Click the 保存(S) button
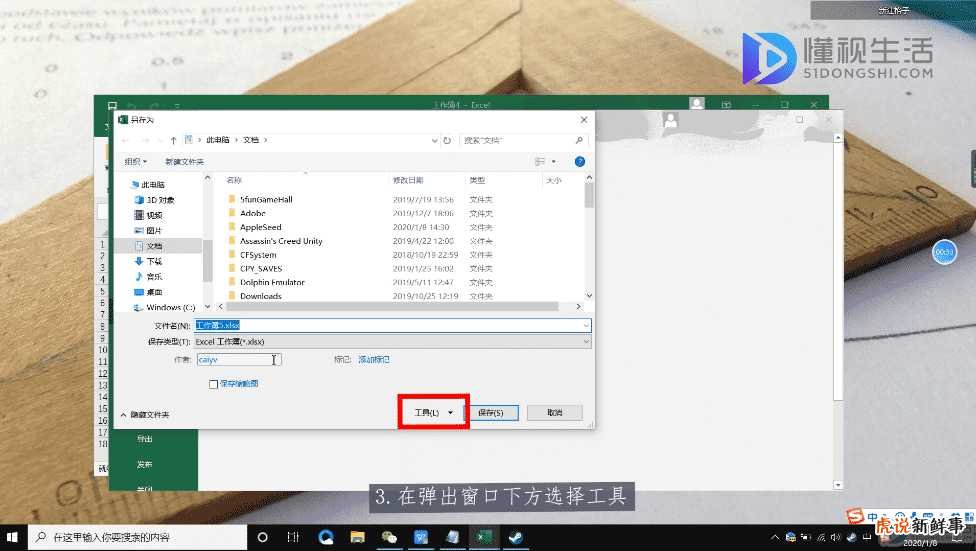Image resolution: width=976 pixels, height=551 pixels. coord(491,413)
